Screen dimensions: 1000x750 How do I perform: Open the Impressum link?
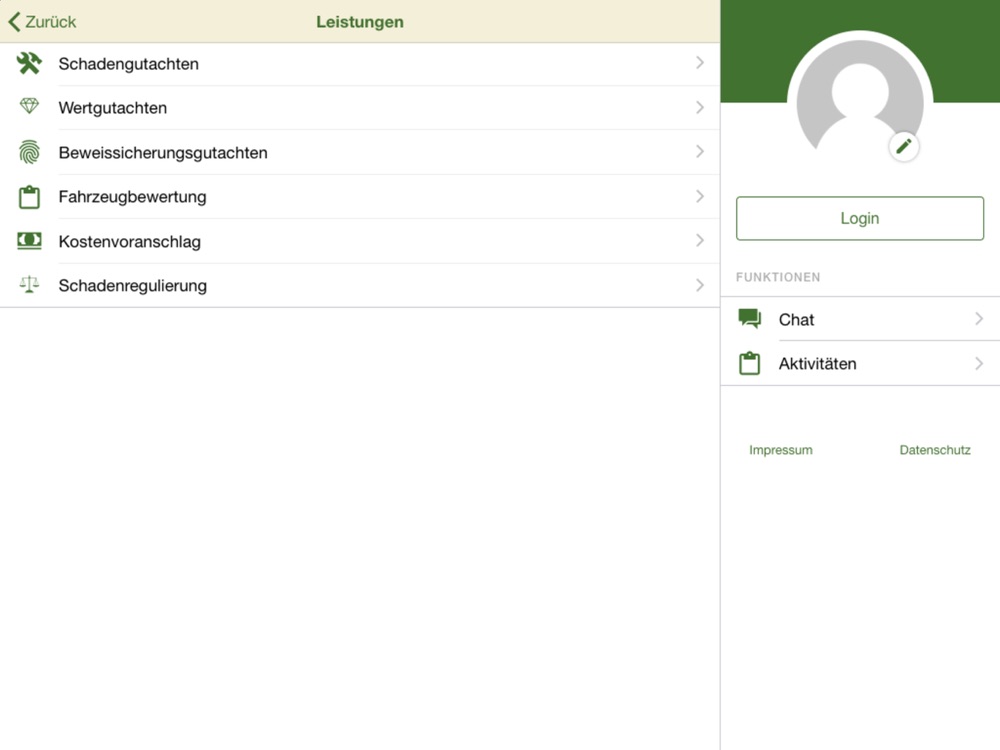[x=781, y=450]
